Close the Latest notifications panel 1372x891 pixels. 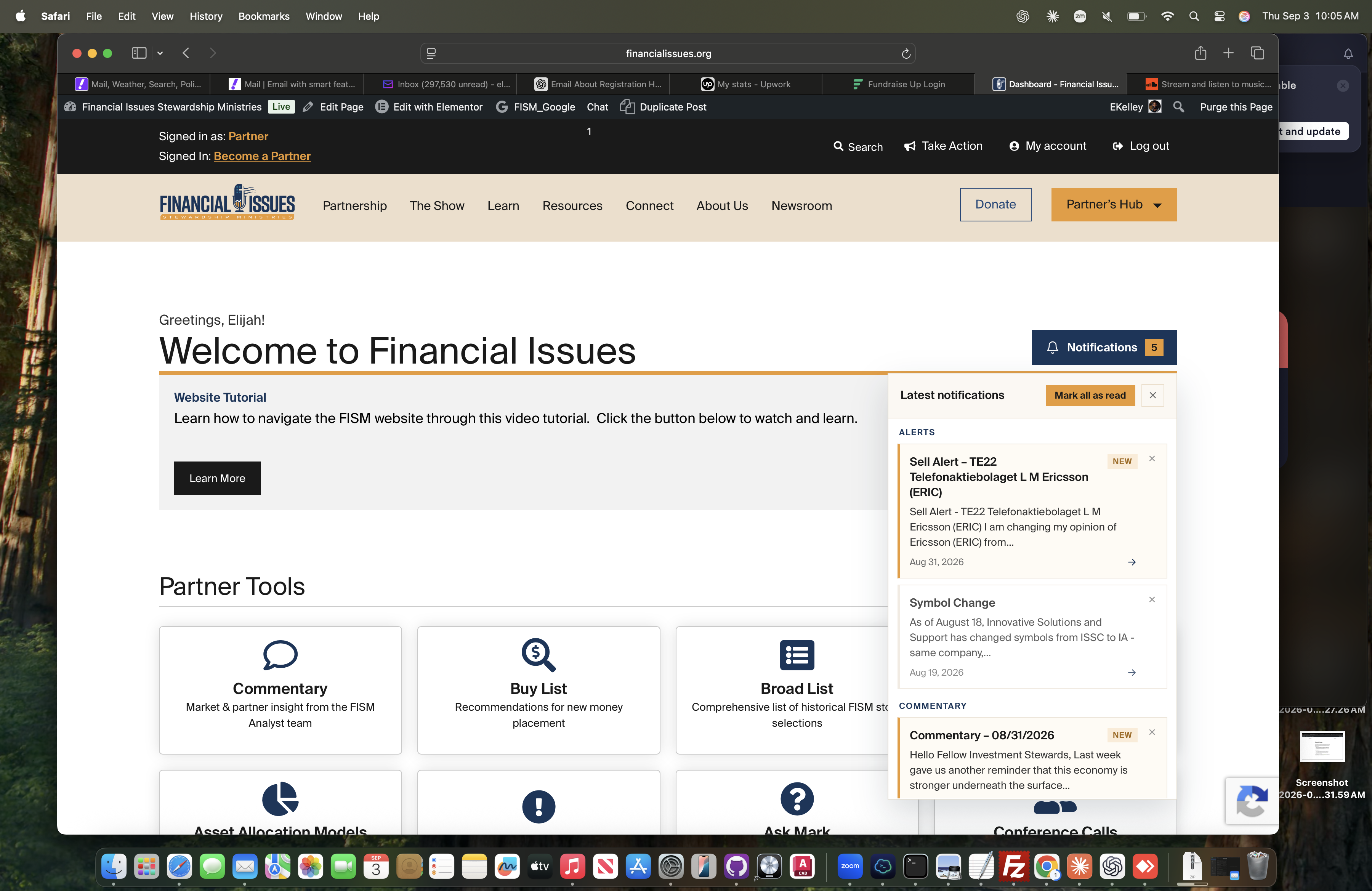pyautogui.click(x=1152, y=395)
